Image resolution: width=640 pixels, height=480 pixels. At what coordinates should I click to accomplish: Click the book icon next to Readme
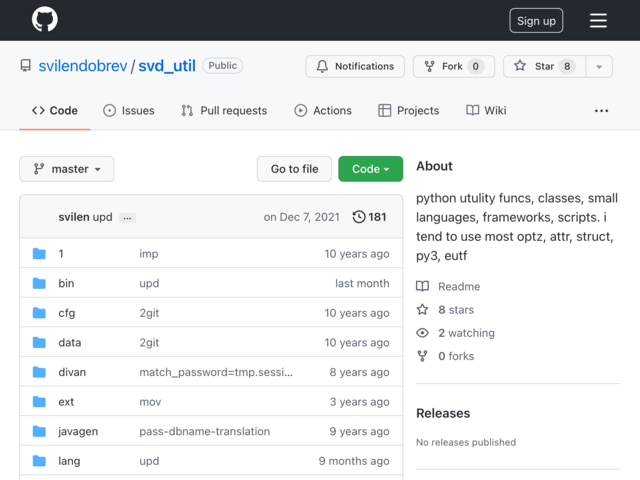click(x=422, y=286)
